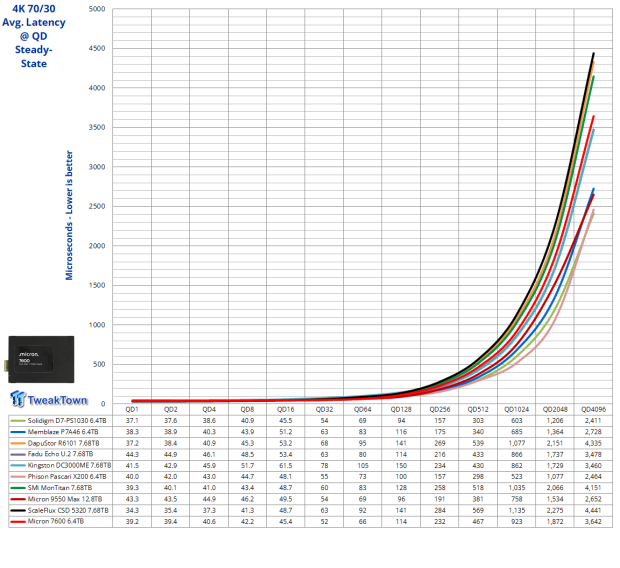
Task: Click the 61.5 value in Kingston row
Action: click(x=285, y=466)
